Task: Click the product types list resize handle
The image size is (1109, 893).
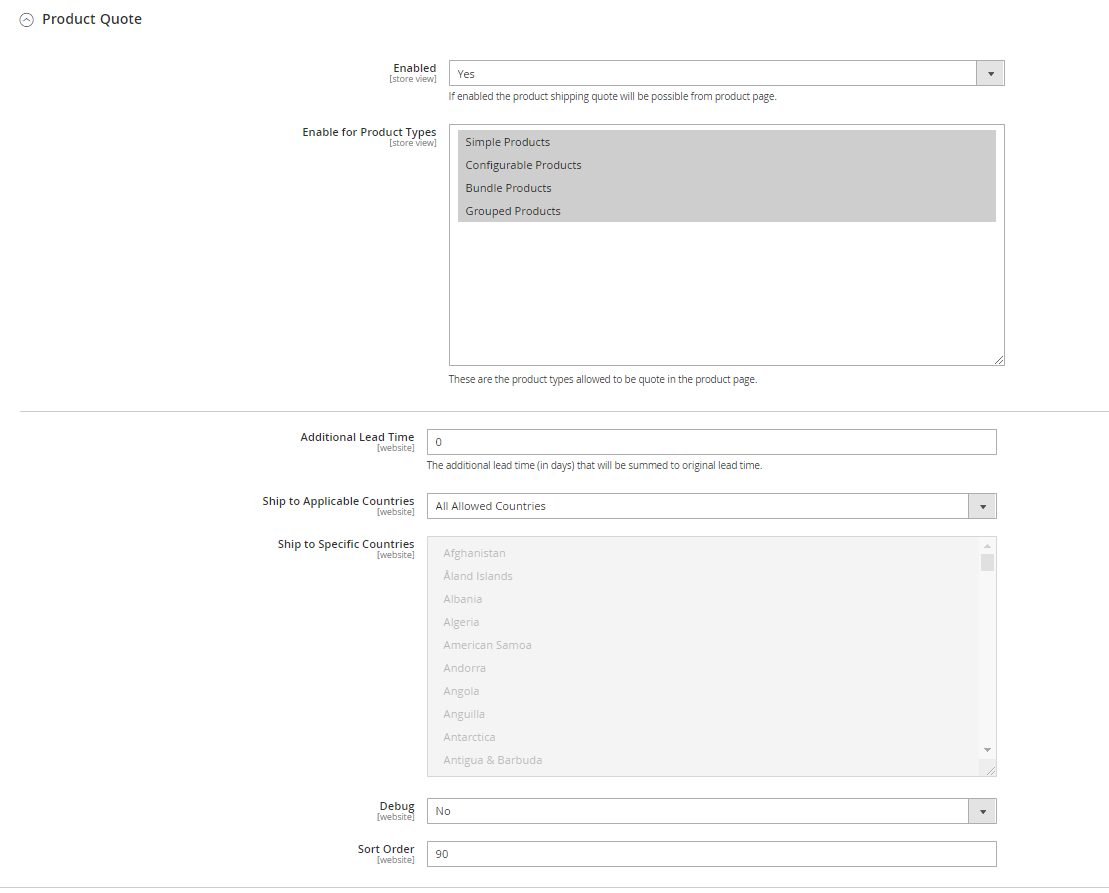Action: point(998,359)
